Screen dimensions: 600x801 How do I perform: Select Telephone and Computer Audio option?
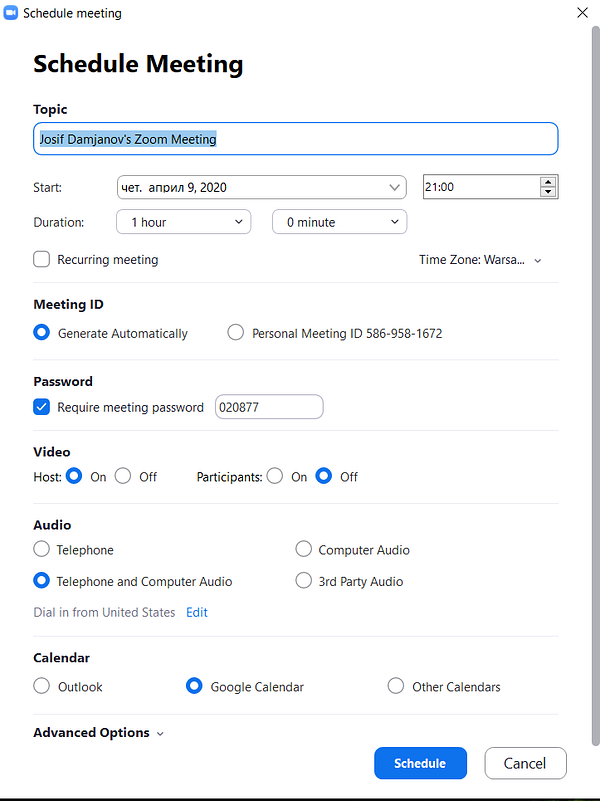coord(41,581)
